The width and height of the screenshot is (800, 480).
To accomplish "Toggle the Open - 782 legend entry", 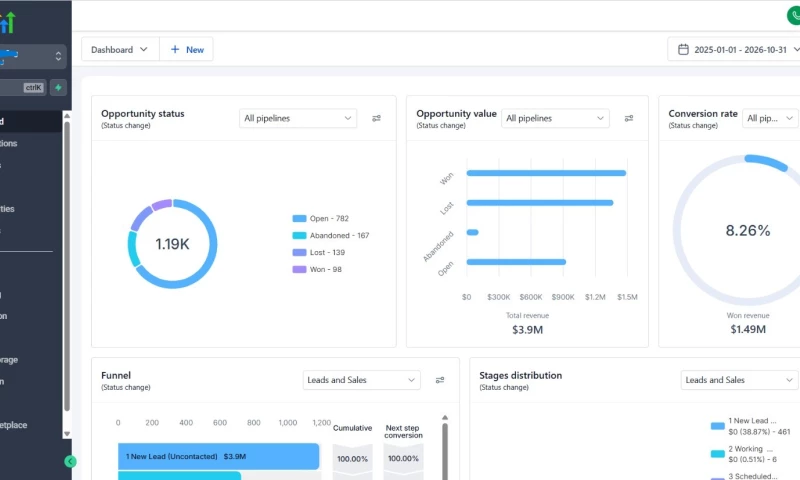I will pos(320,218).
